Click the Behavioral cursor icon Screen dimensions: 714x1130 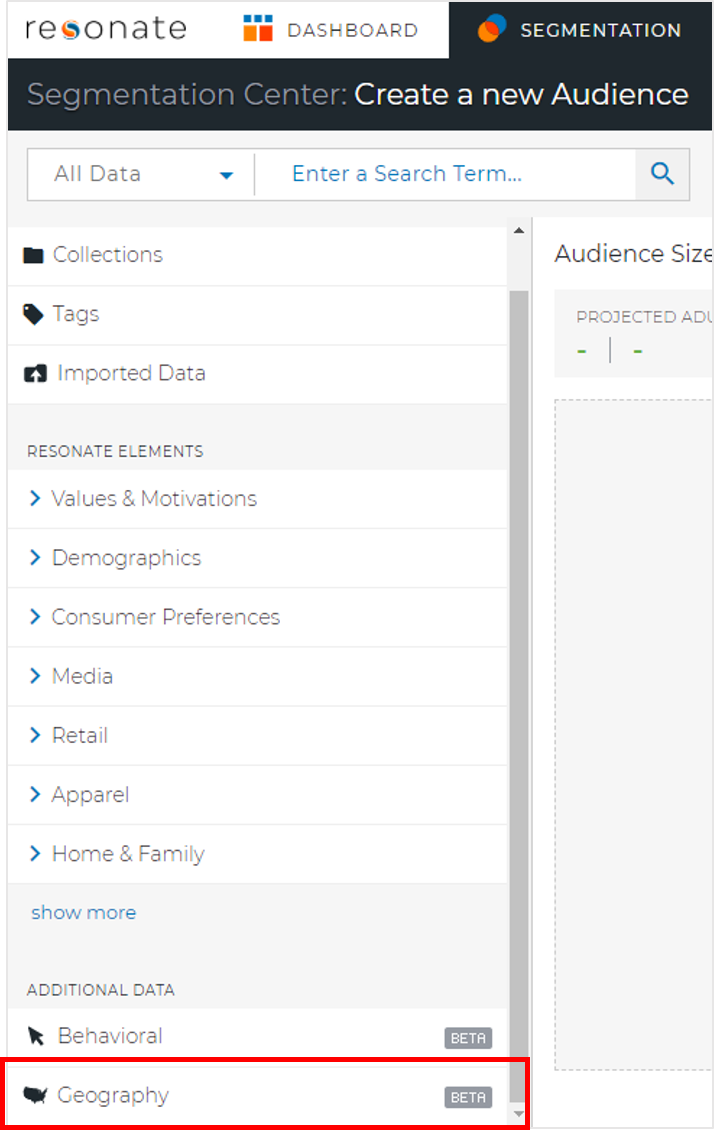(35, 1036)
